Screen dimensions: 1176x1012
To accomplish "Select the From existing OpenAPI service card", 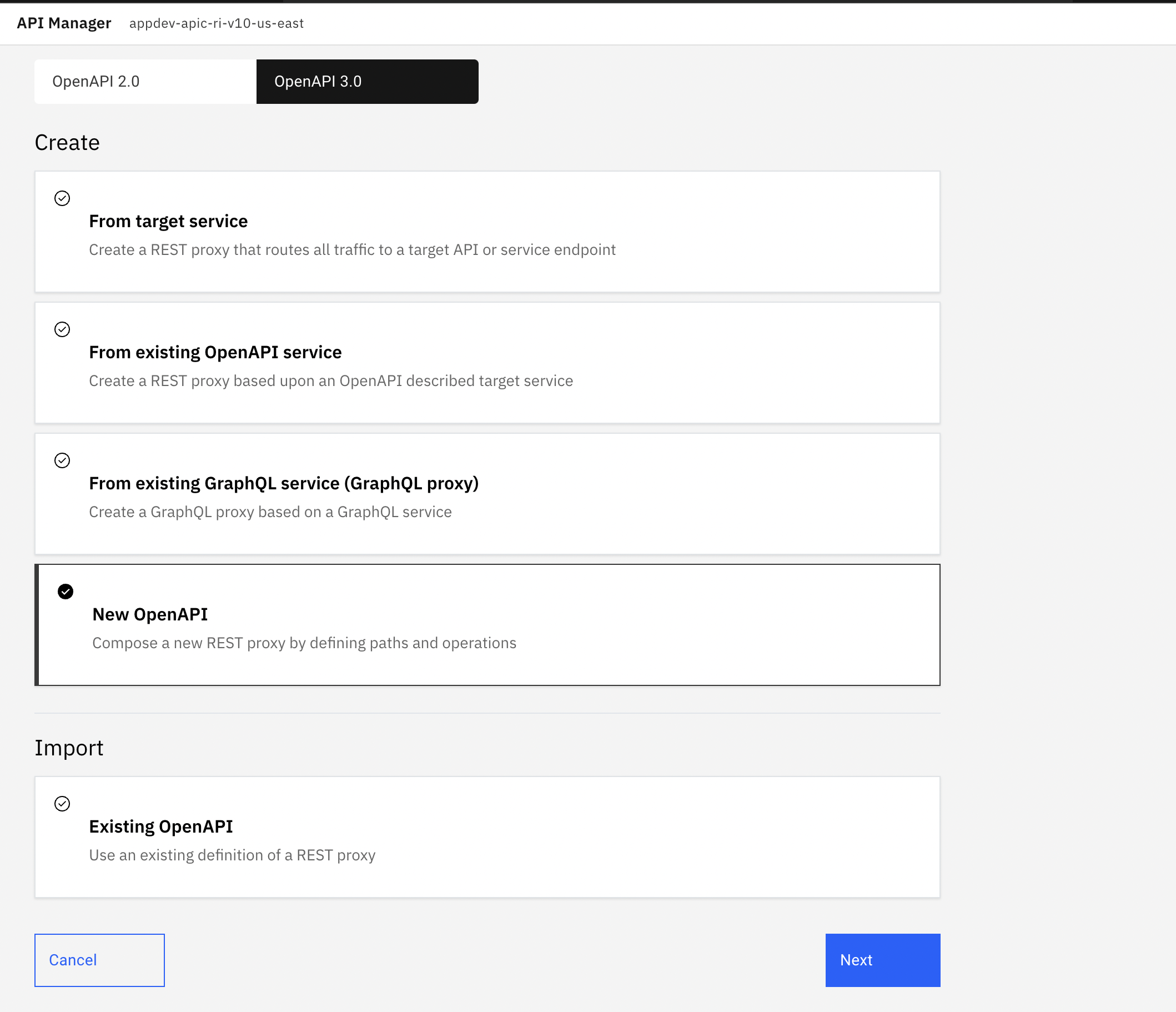I will (488, 363).
